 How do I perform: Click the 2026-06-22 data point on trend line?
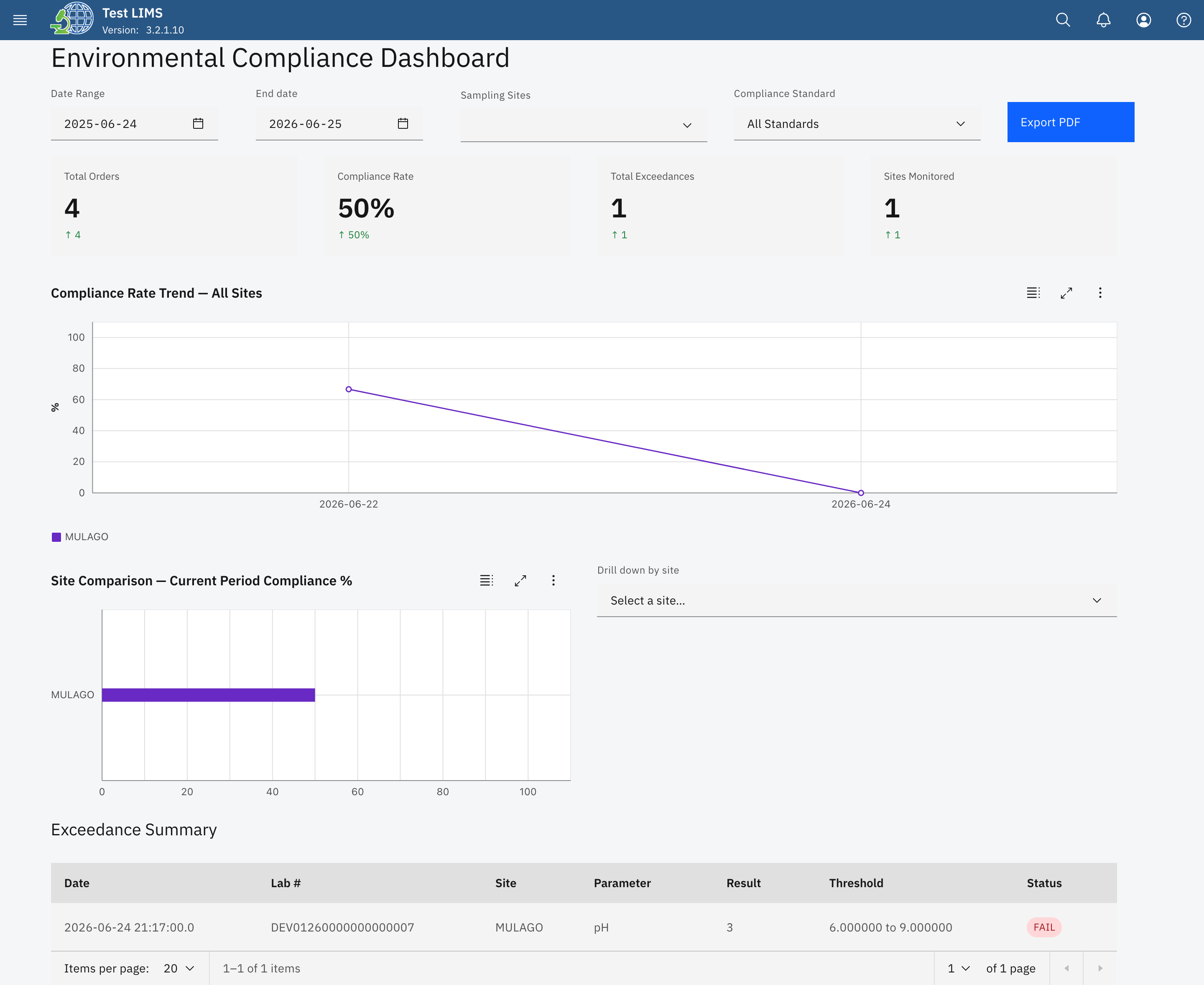(349, 389)
